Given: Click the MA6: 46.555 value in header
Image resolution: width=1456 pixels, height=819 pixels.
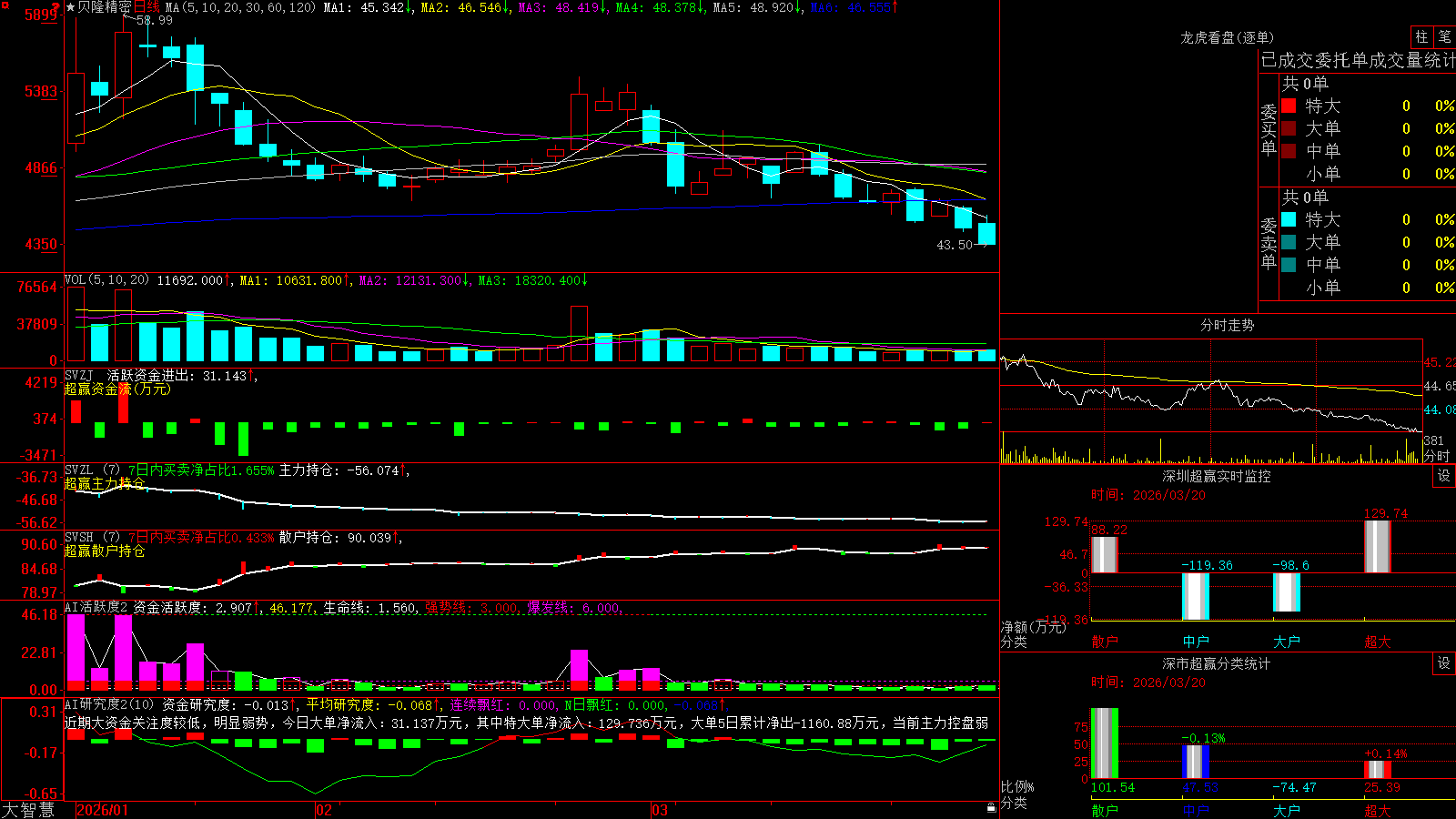Looking at the screenshot, I should [x=854, y=7].
